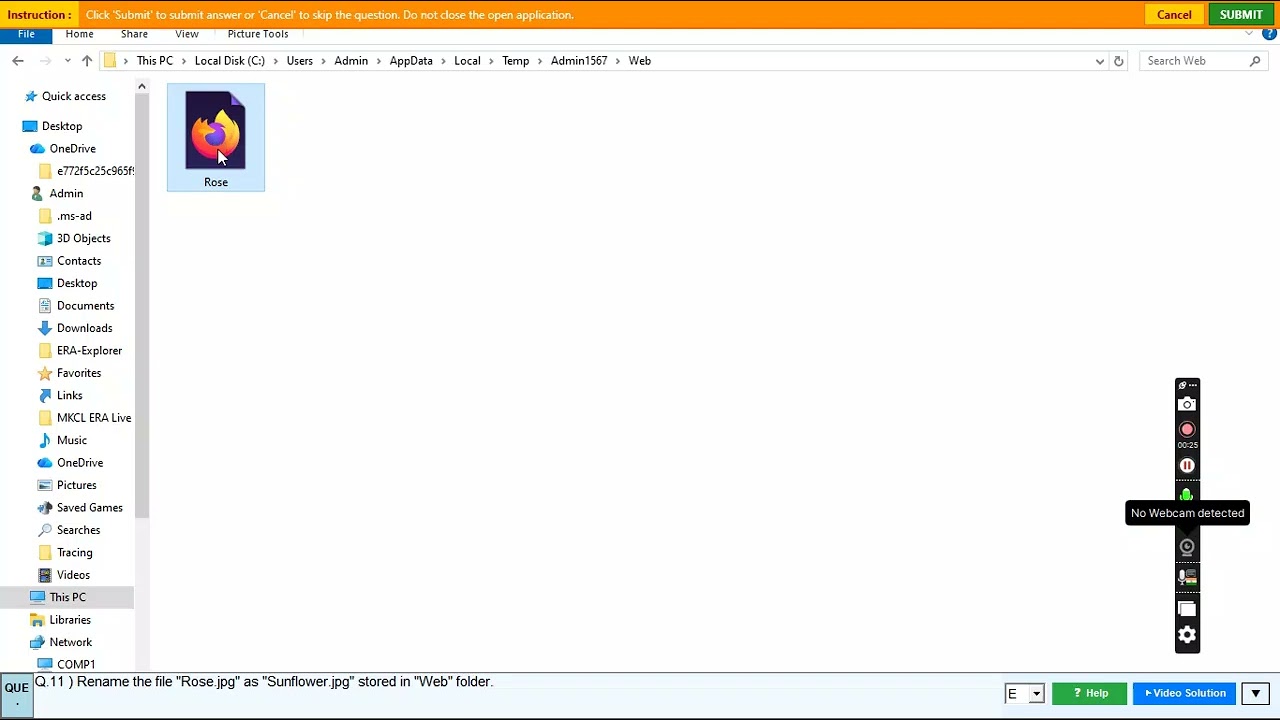Viewport: 1280px width, 720px height.
Task: Open Music folder in navigation pane
Action: (72, 440)
